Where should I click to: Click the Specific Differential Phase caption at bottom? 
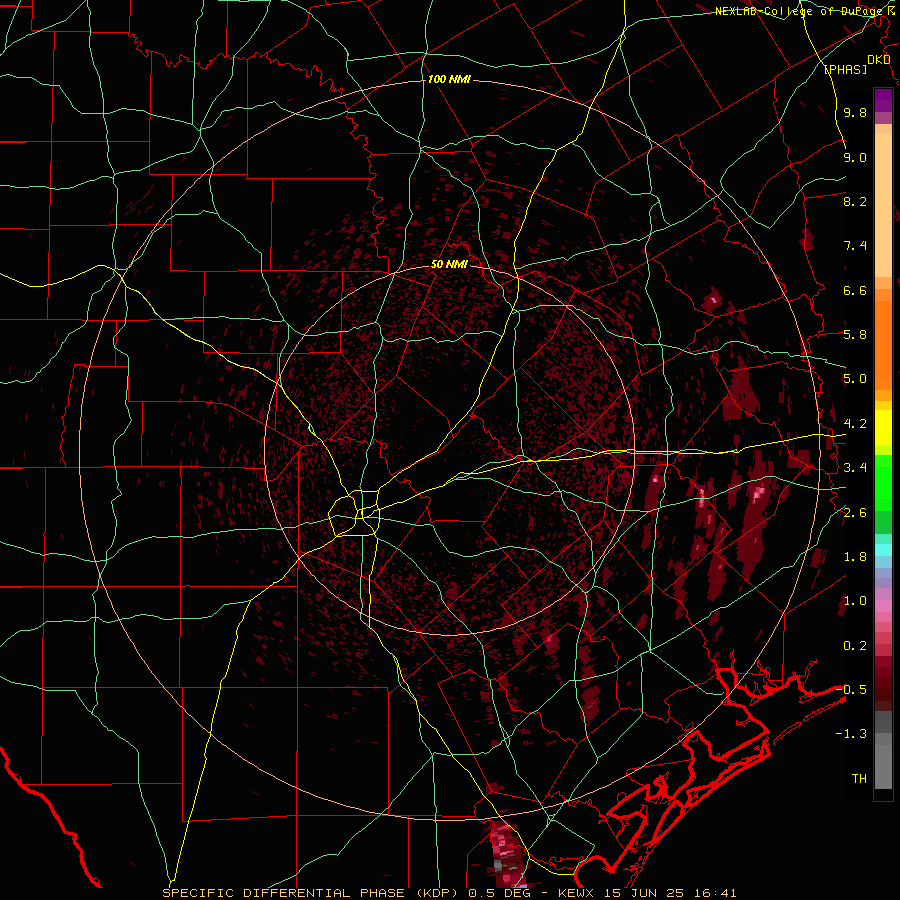pos(449,893)
